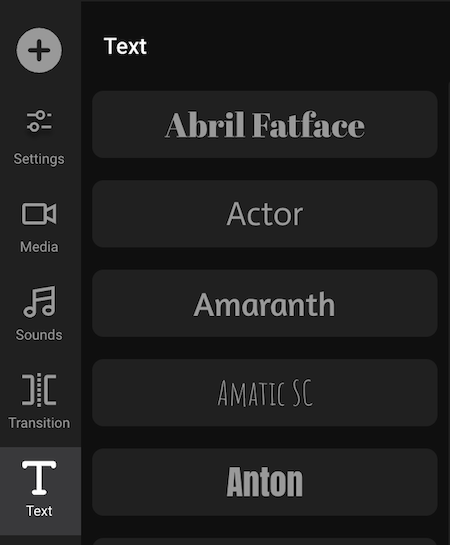Image resolution: width=450 pixels, height=545 pixels.
Task: Pick the Amaranth font option
Action: click(x=265, y=303)
